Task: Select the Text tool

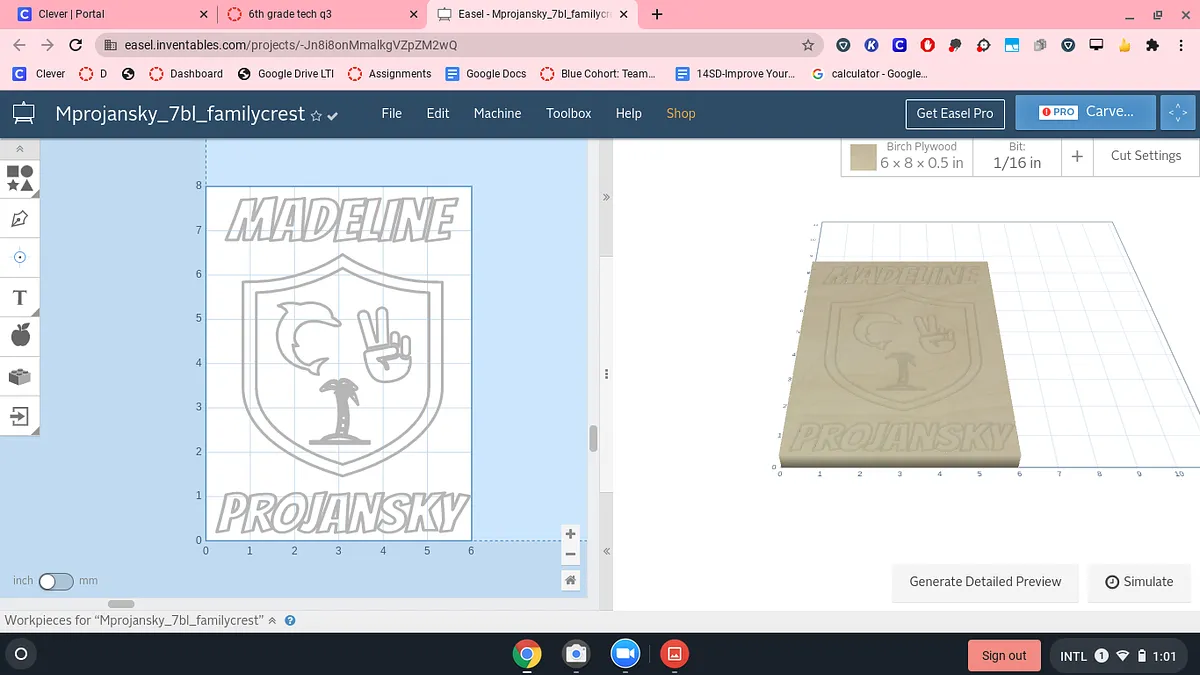Action: (x=20, y=297)
